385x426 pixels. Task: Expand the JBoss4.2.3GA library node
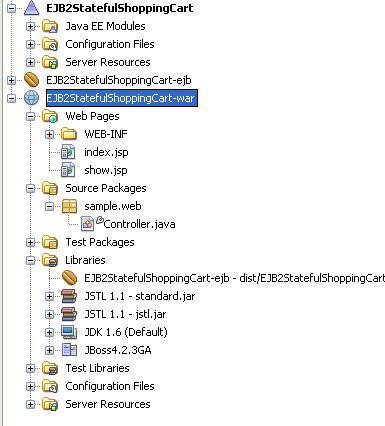(x=49, y=350)
